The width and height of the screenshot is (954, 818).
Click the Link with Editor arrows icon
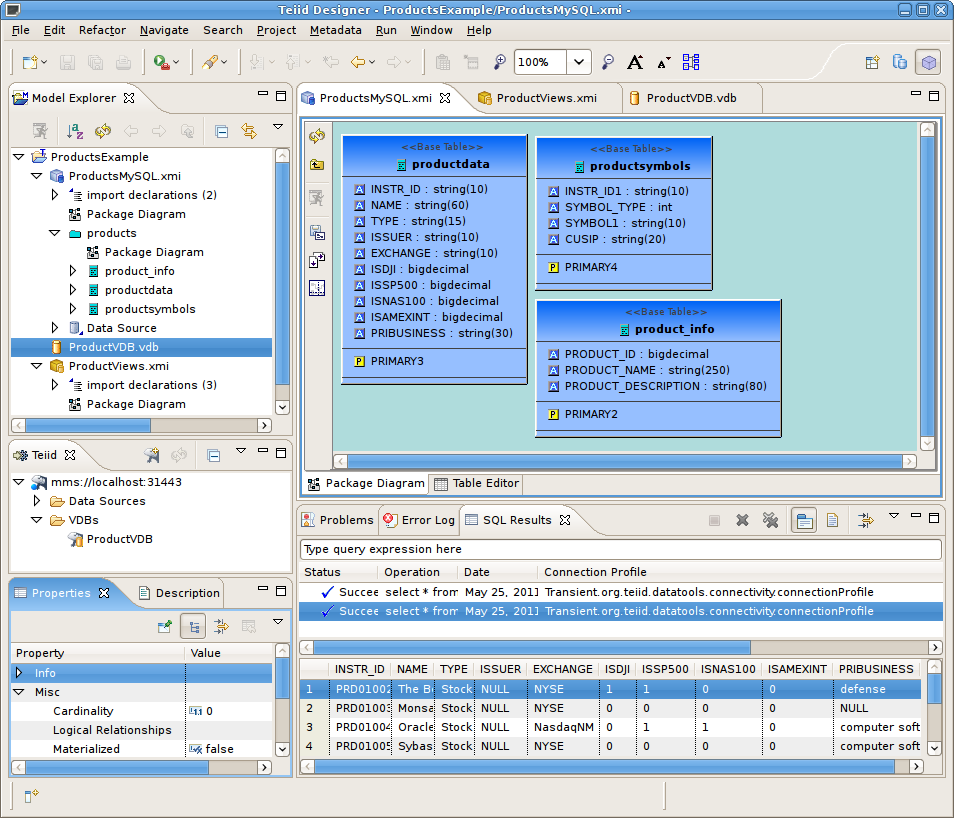tap(249, 131)
